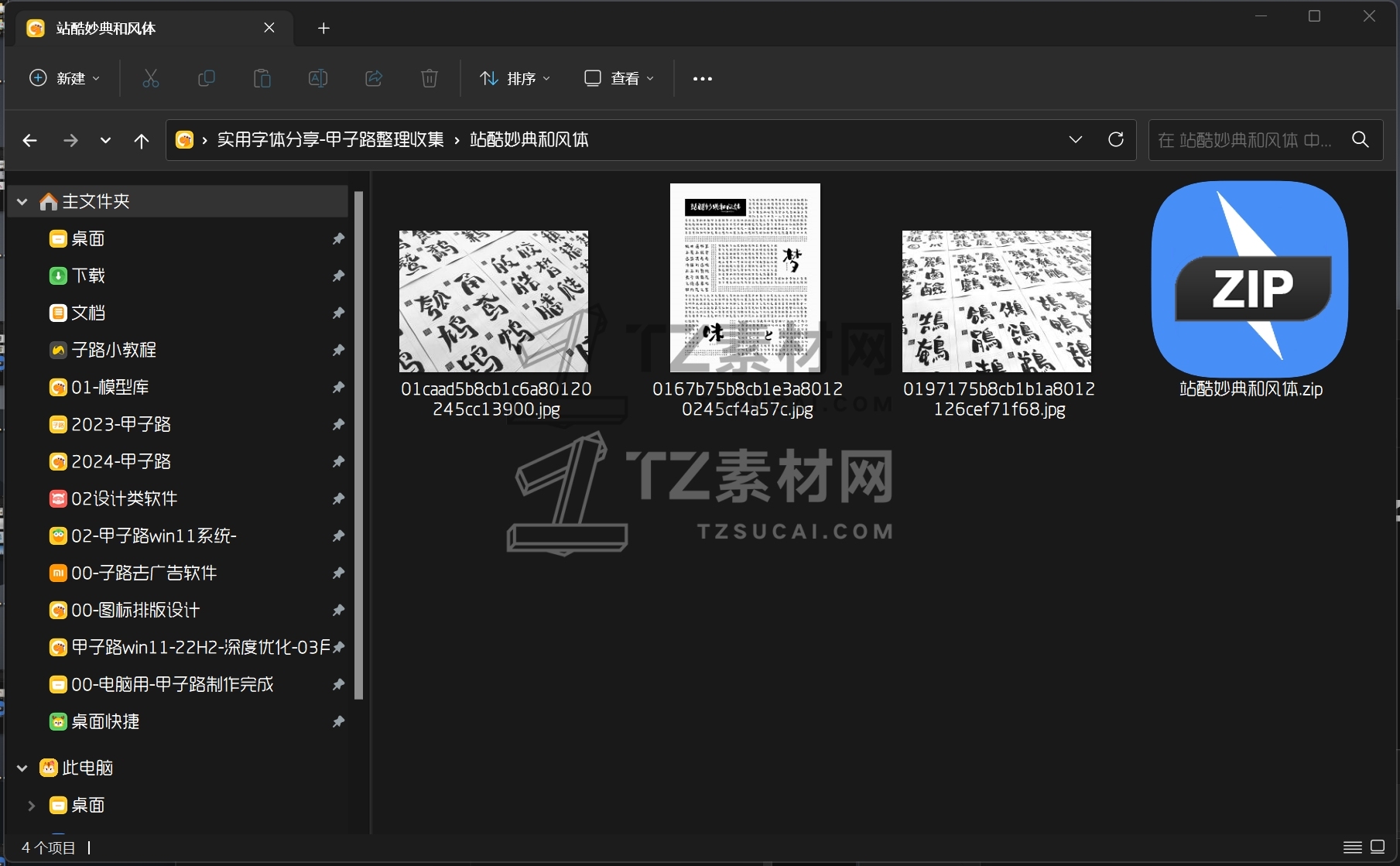
Task: Switch to large icons view in status bar
Action: pos(1378,847)
